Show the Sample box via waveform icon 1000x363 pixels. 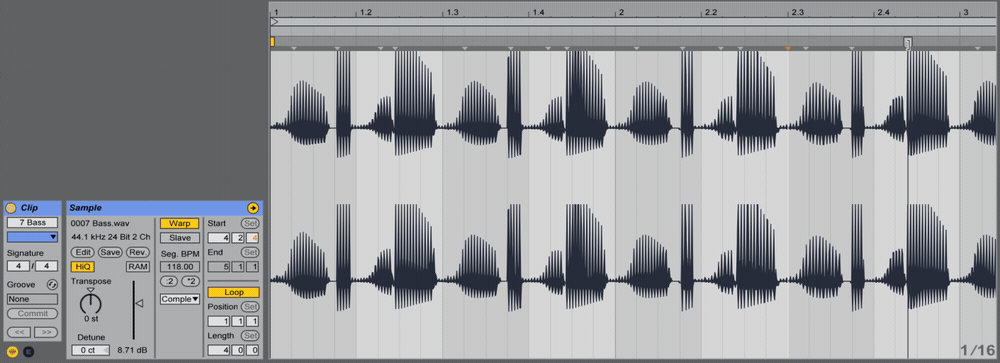[12, 352]
